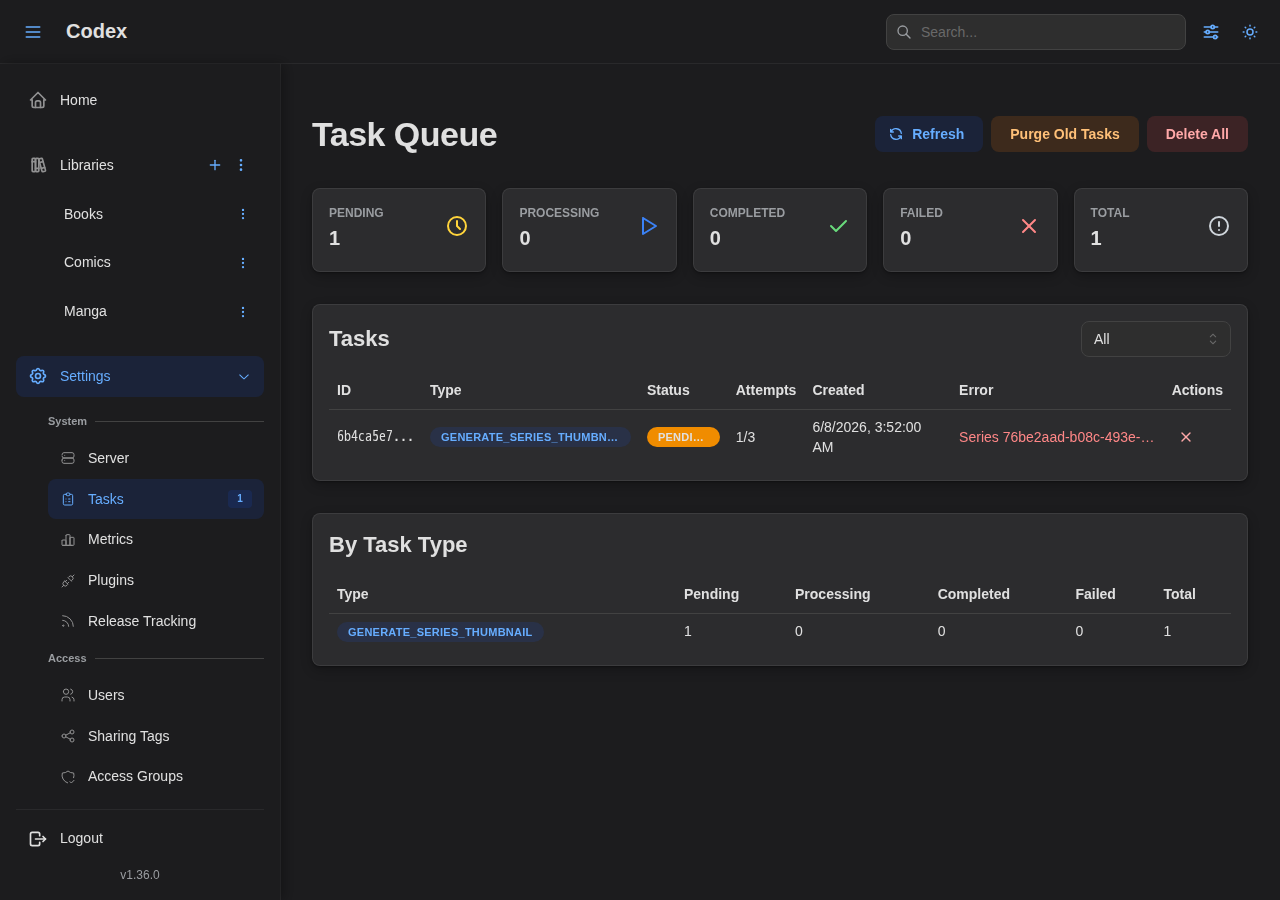Open Comics library three-dot menu

(242, 263)
